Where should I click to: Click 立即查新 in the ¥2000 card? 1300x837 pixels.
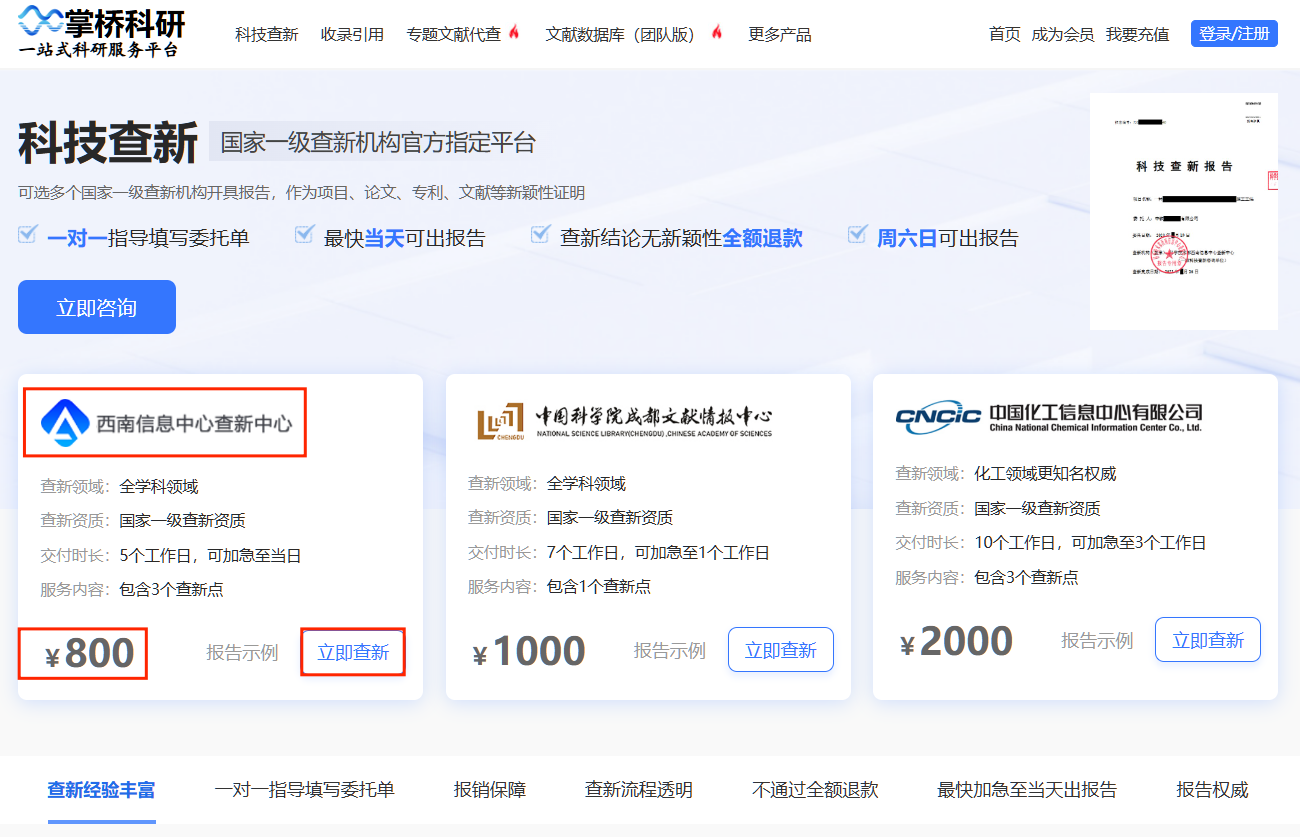(x=1208, y=640)
